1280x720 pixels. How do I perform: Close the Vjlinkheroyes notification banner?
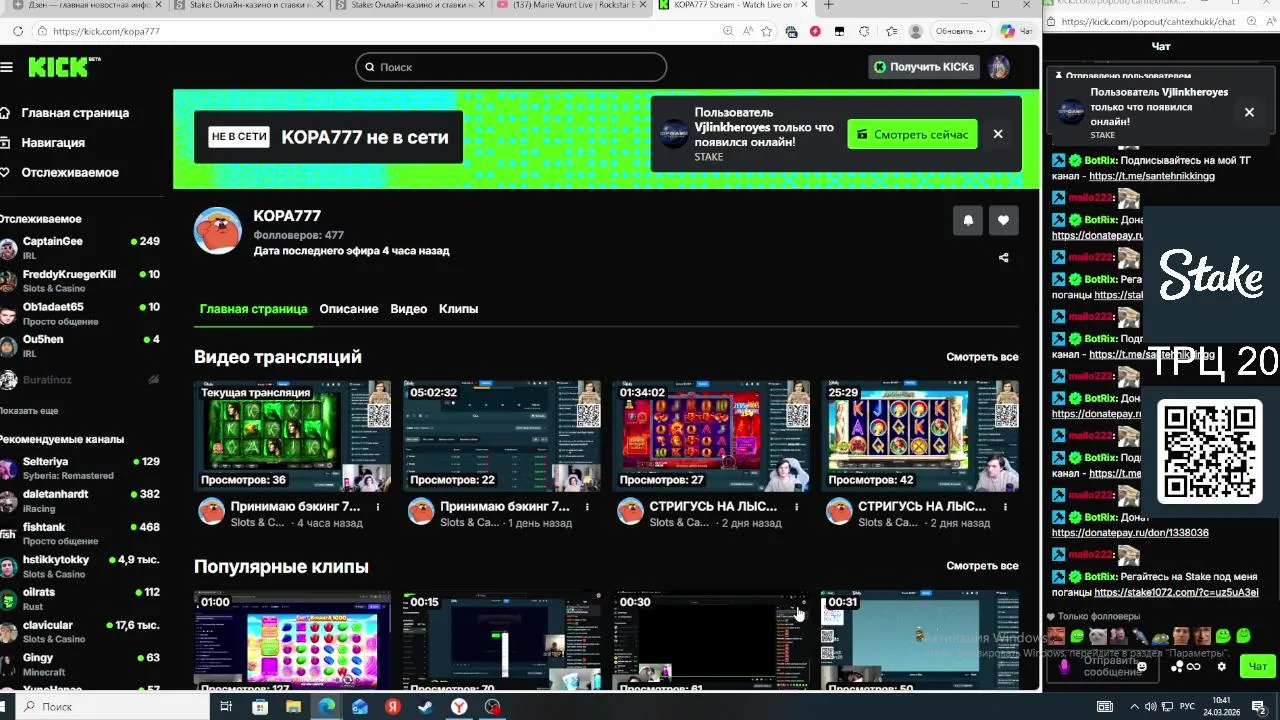click(x=997, y=134)
